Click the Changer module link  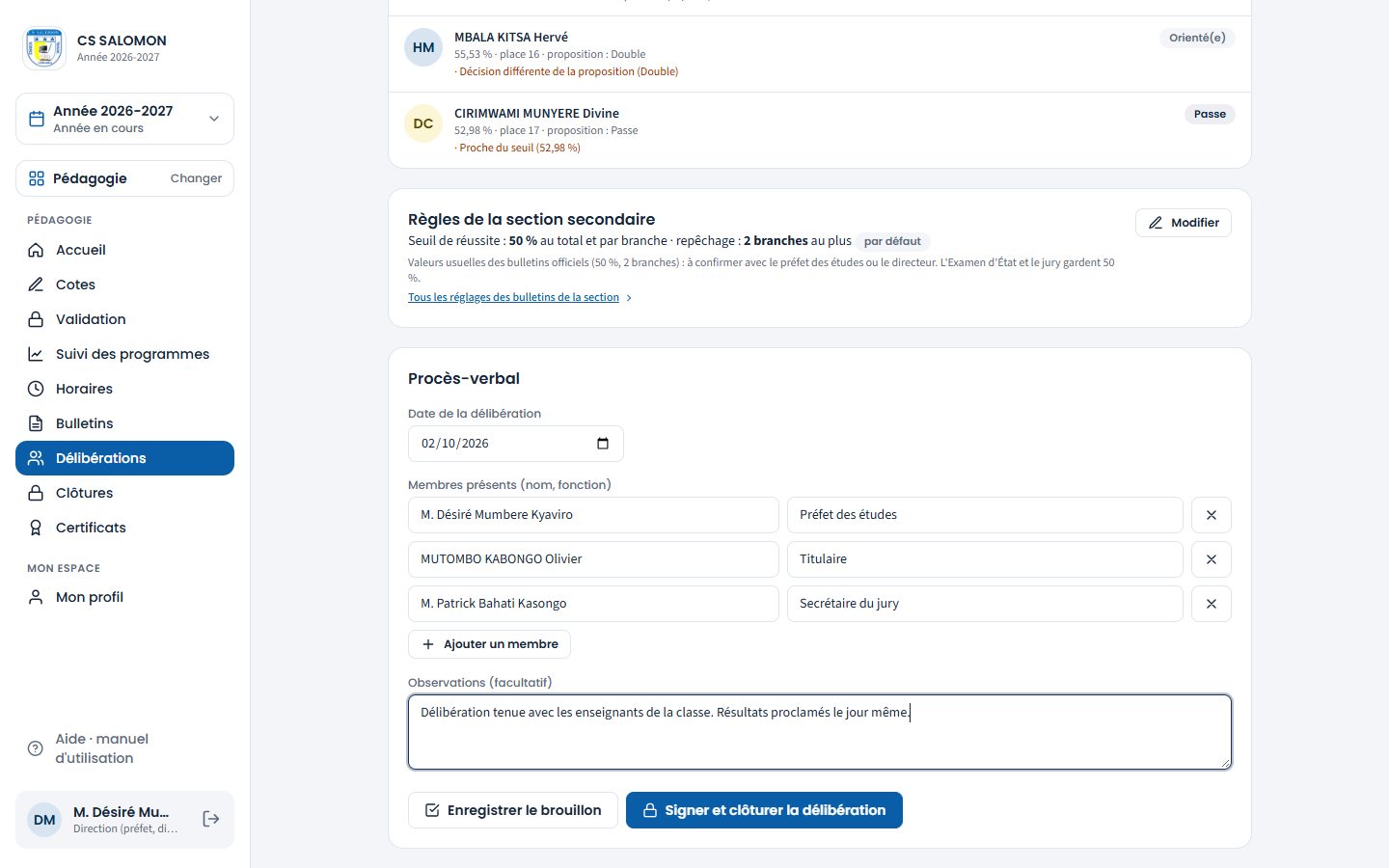(x=196, y=178)
